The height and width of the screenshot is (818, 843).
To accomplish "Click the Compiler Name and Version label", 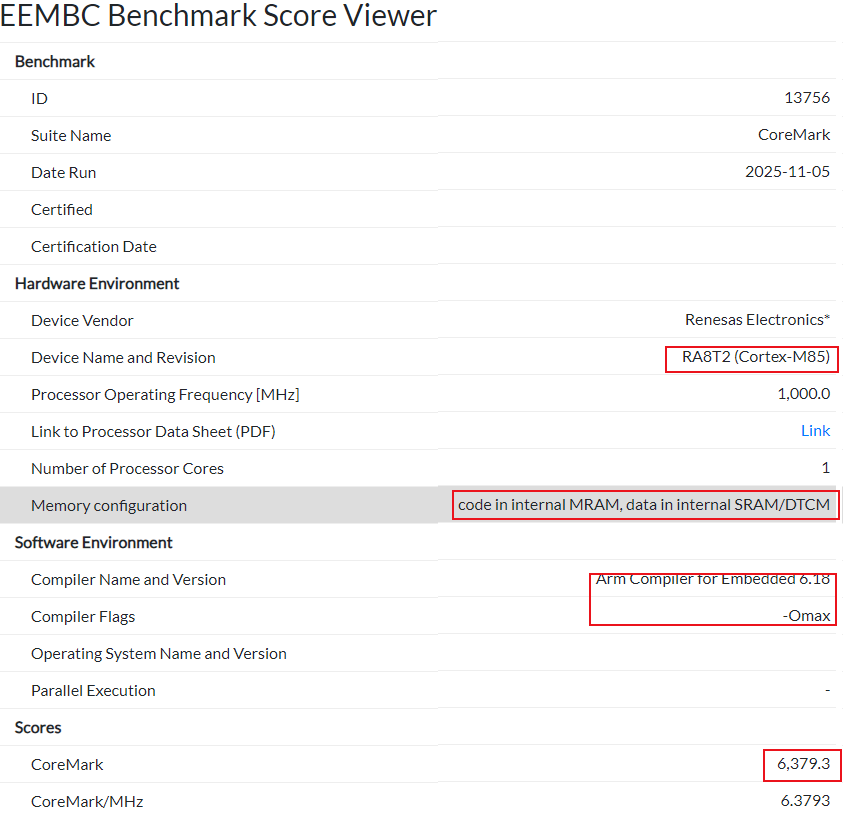I will [128, 579].
